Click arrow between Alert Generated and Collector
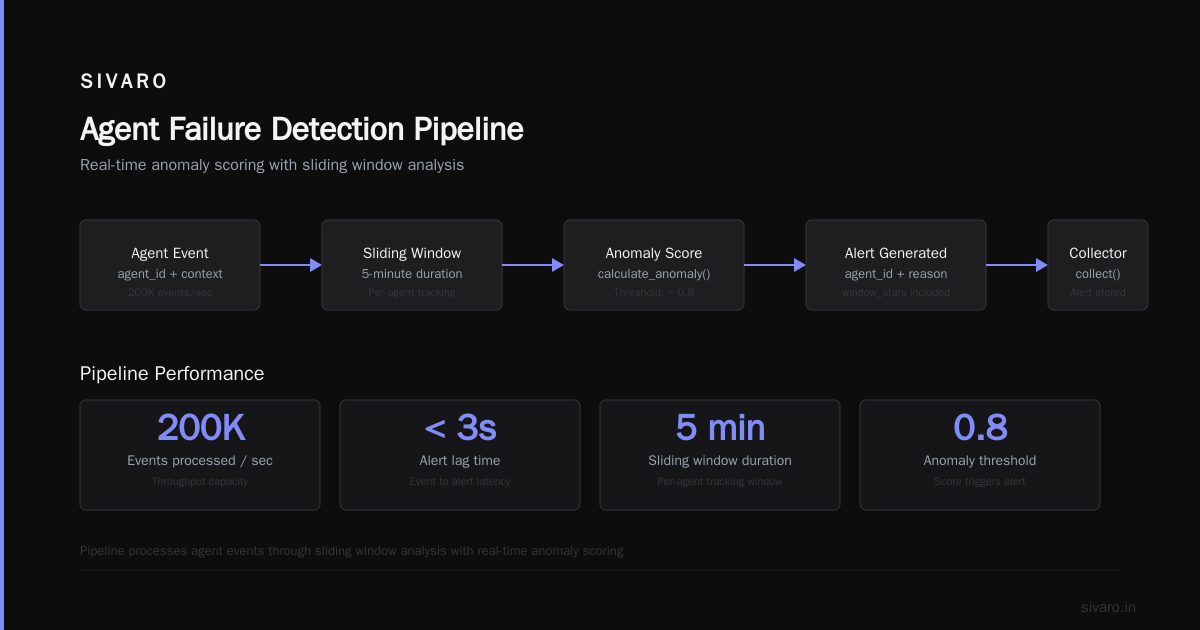Image resolution: width=1200 pixels, height=630 pixels. click(x=1017, y=265)
